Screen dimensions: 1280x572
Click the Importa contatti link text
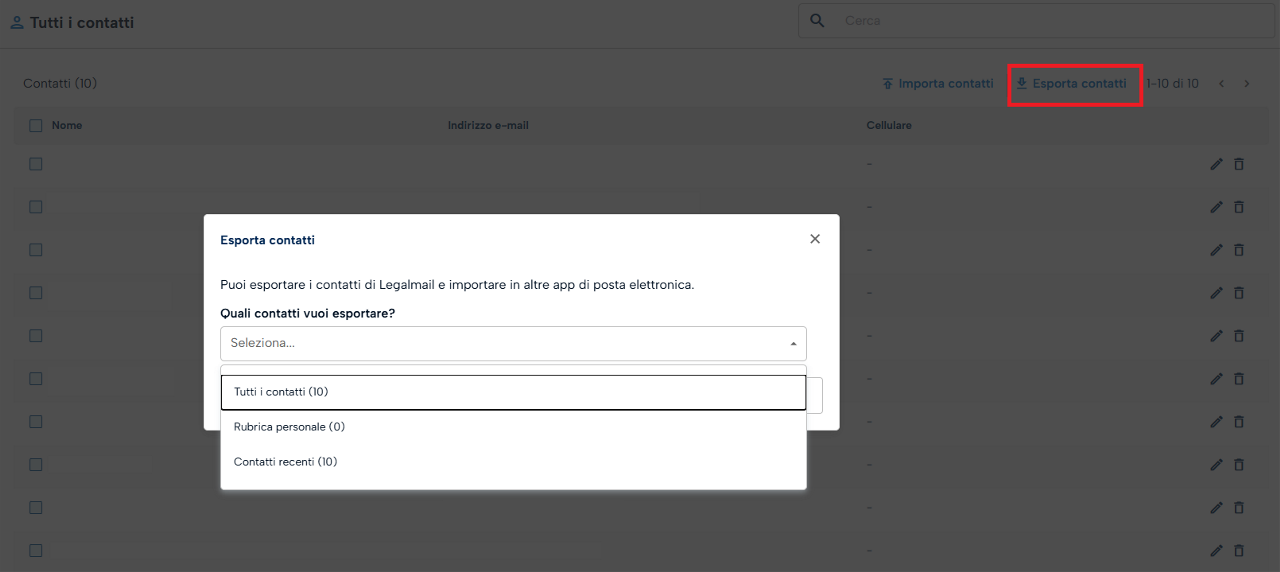point(946,84)
